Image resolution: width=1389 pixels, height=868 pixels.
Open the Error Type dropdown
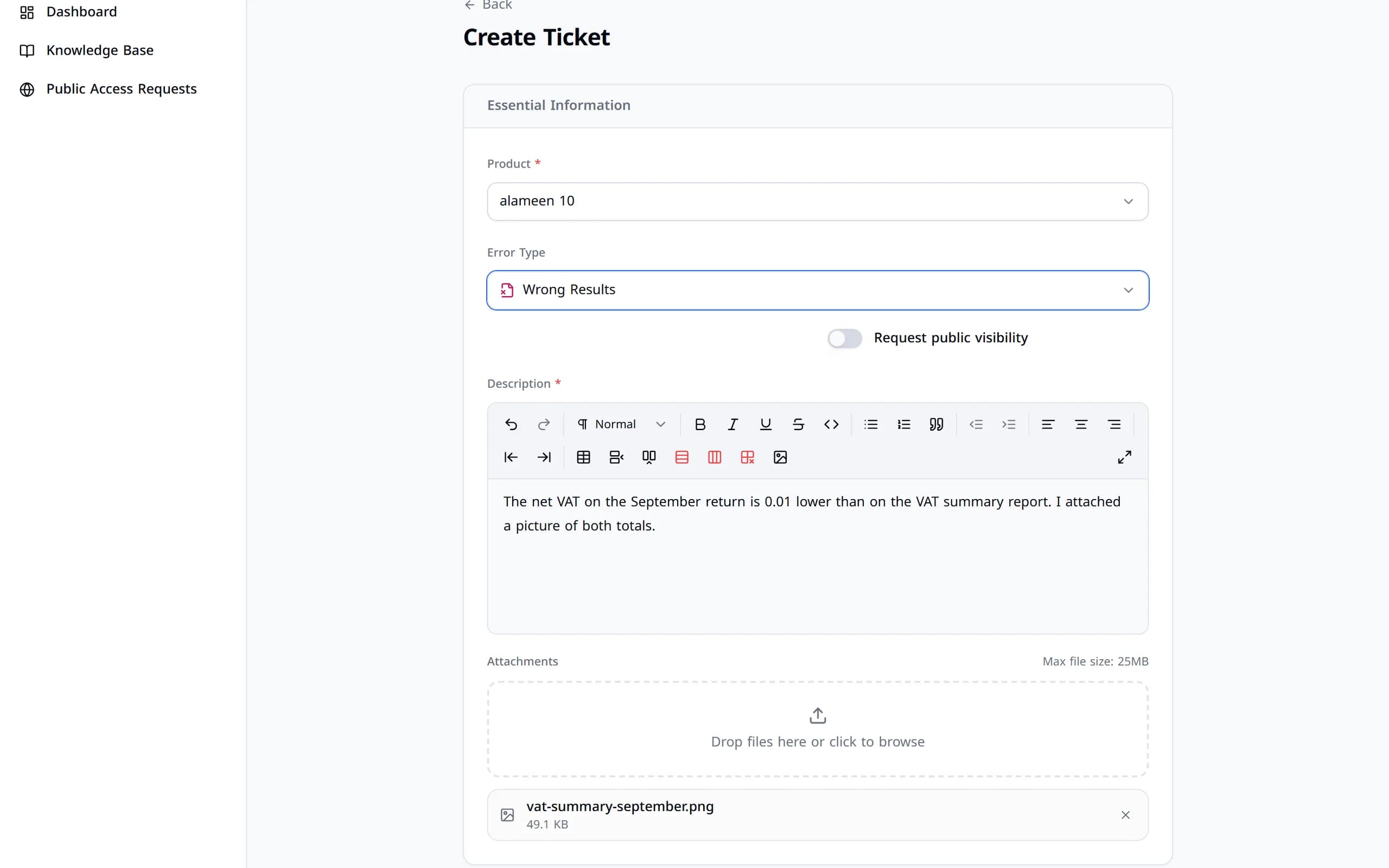817,290
